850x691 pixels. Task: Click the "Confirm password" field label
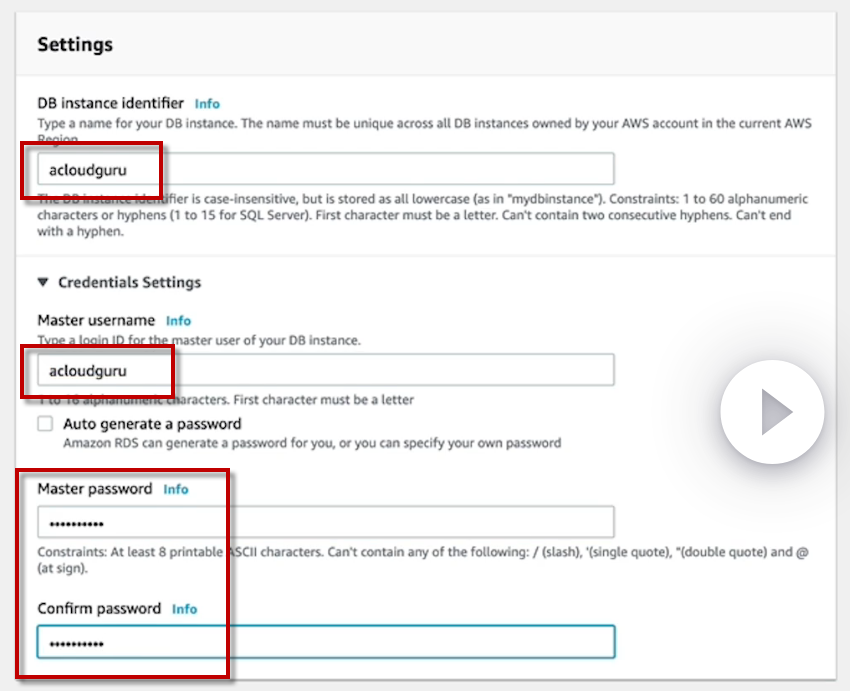tap(99, 608)
